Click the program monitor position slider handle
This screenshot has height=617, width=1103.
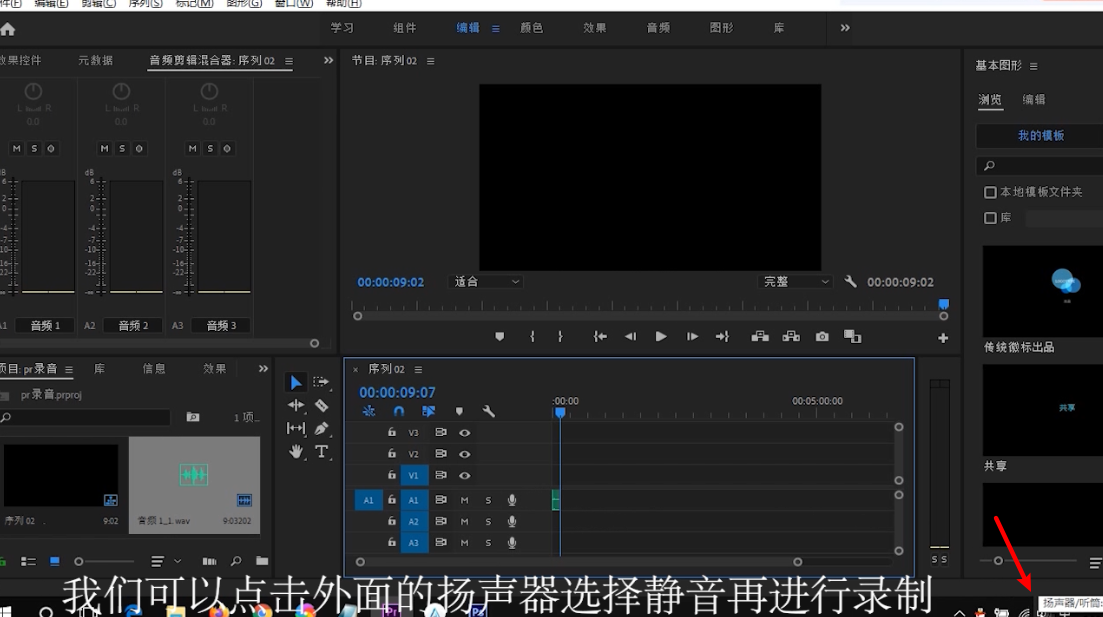[942, 303]
